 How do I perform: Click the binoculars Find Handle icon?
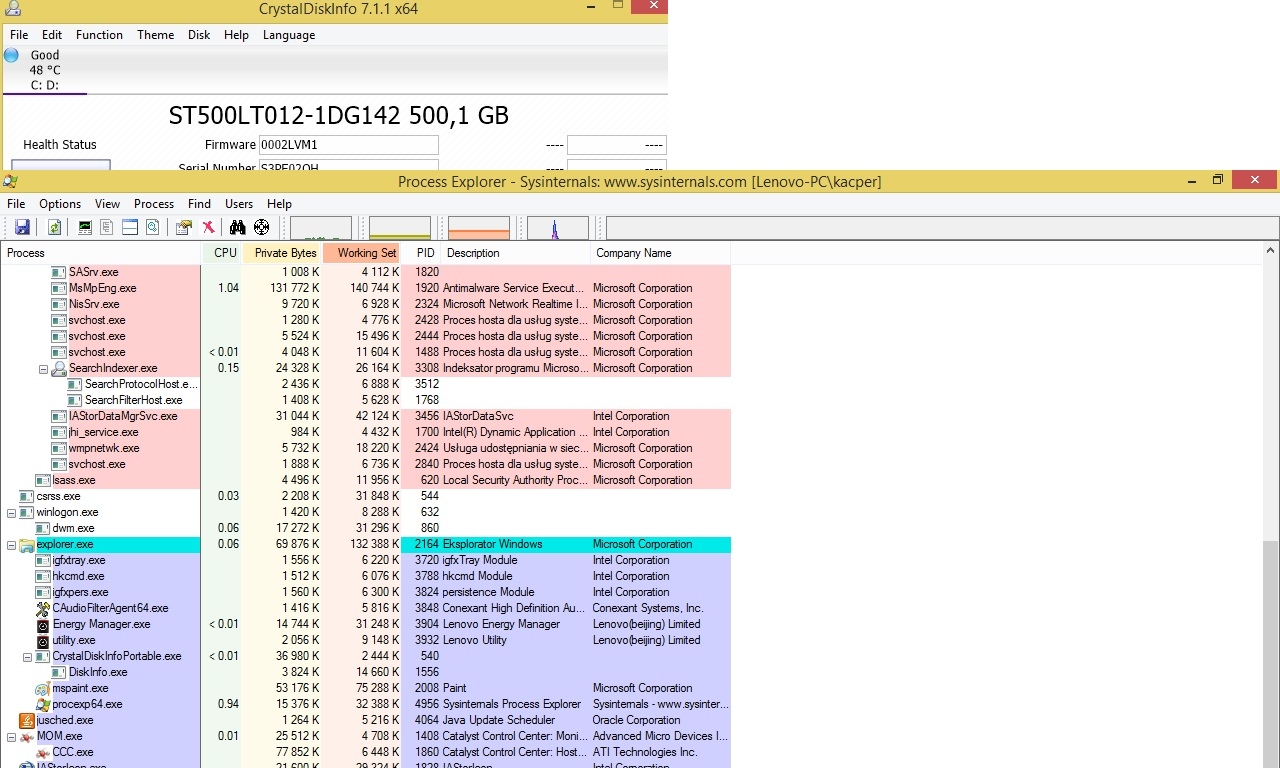click(238, 227)
